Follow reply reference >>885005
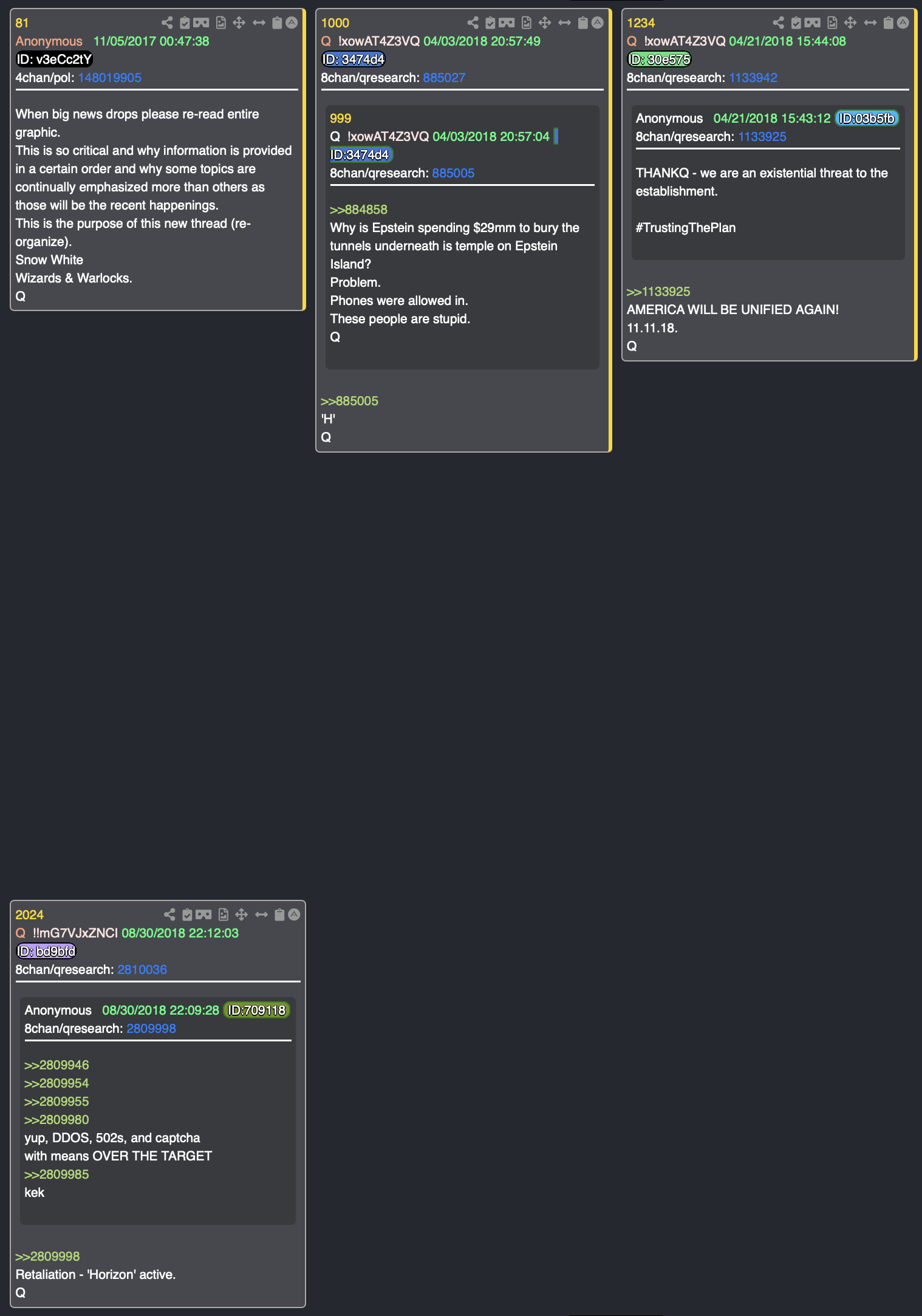 pyautogui.click(x=349, y=401)
